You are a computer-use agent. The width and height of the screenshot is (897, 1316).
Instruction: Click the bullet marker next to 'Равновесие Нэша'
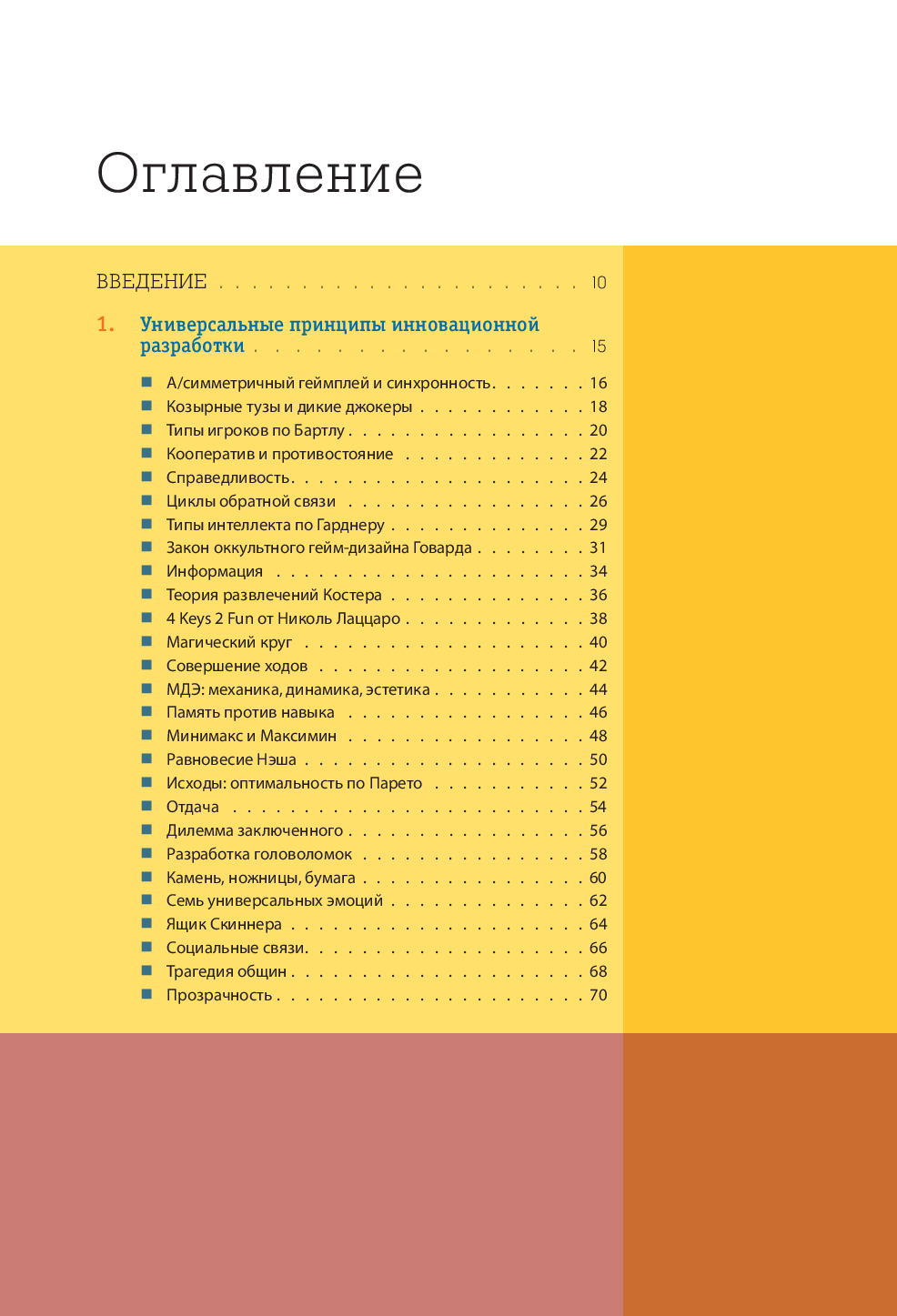coord(146,758)
